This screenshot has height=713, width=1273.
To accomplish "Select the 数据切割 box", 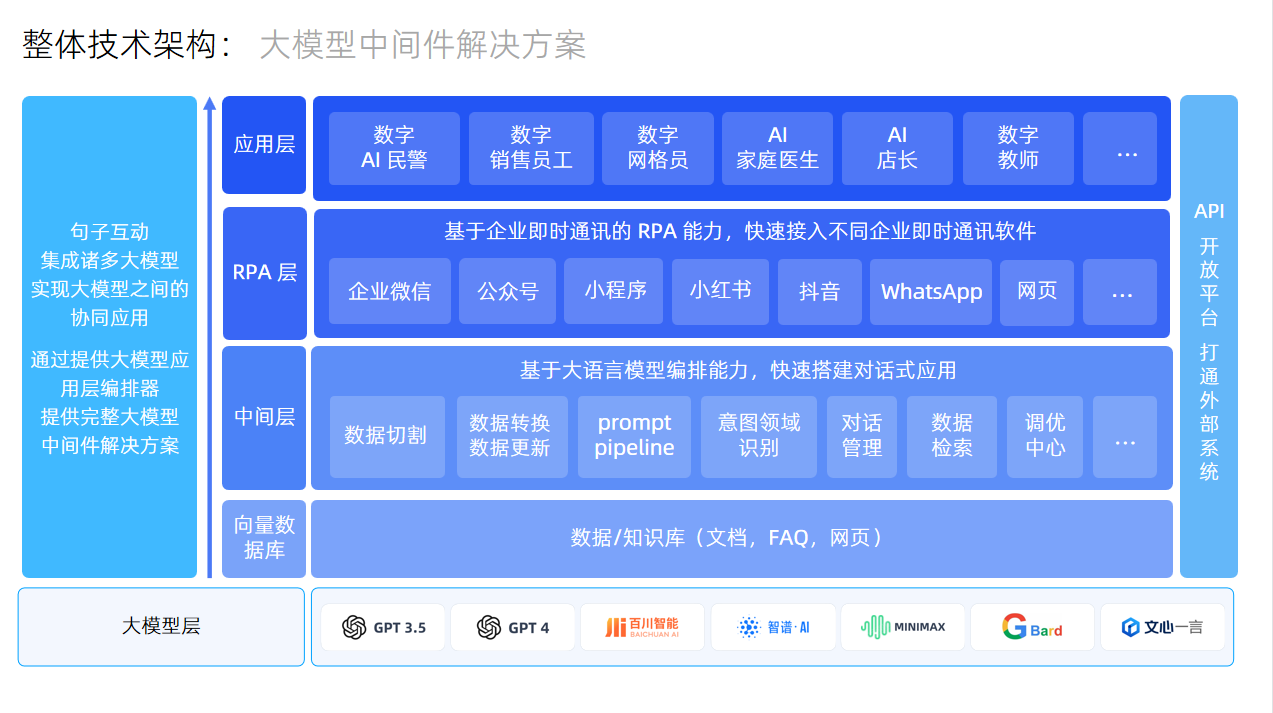I will pos(387,436).
